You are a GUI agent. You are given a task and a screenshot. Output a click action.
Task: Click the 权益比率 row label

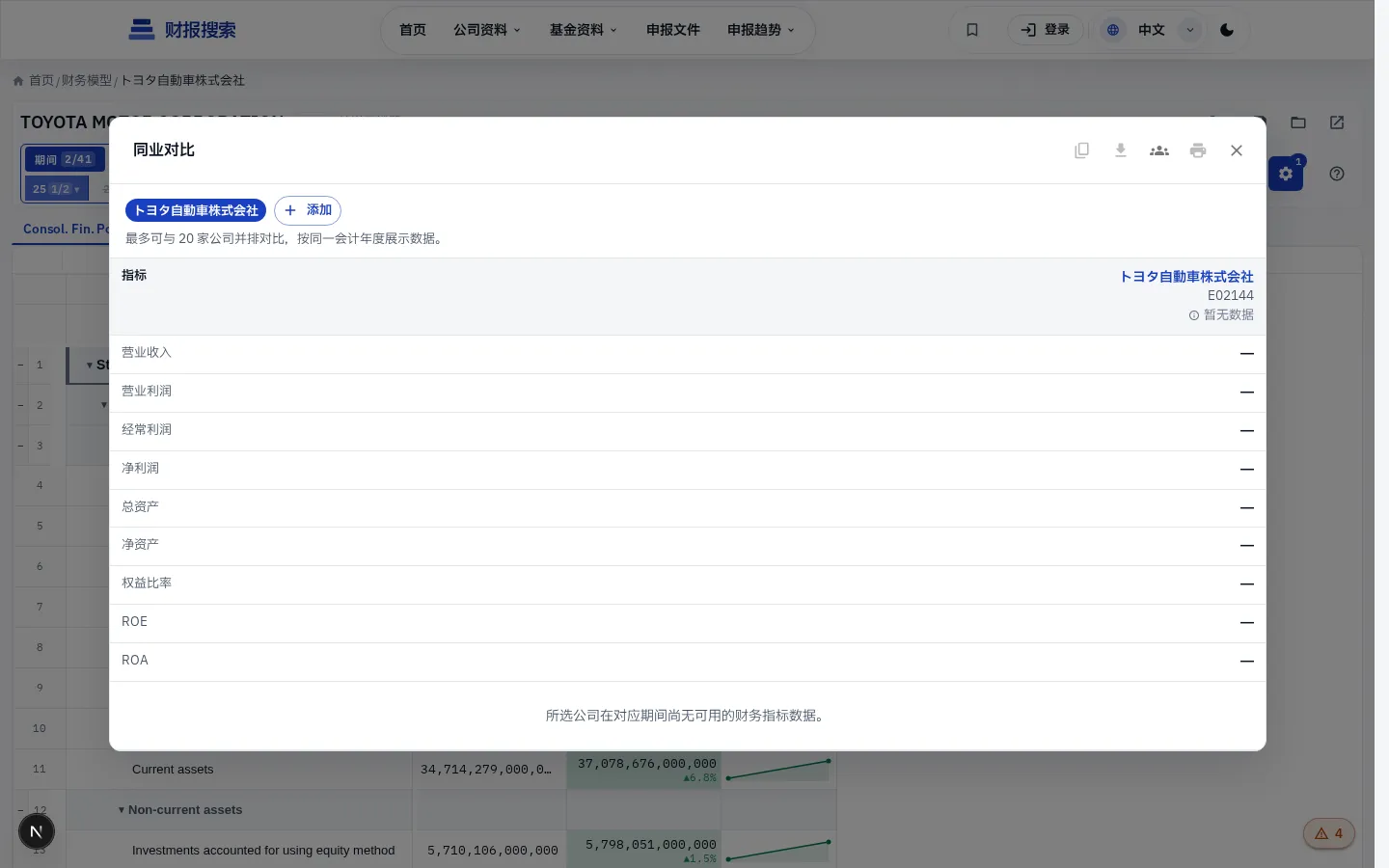point(147,583)
